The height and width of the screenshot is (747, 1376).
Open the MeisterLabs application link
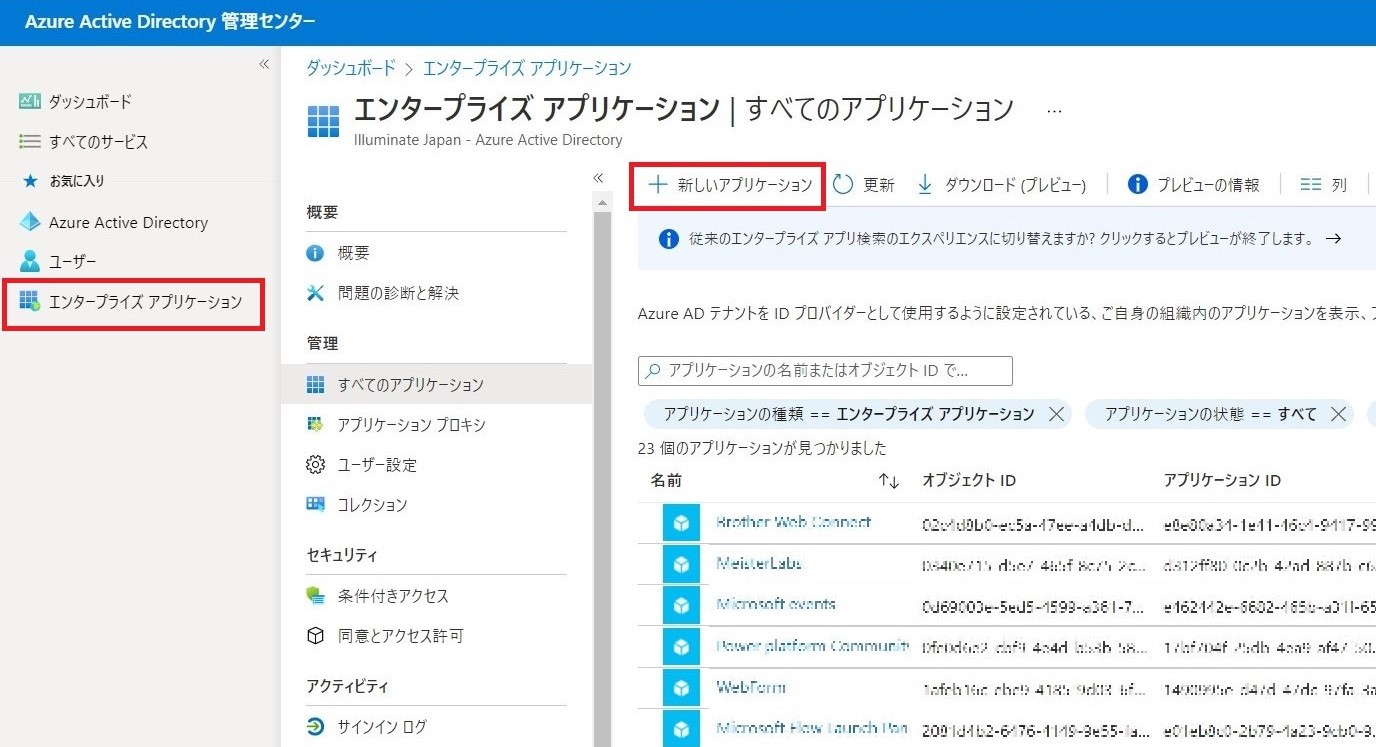[x=759, y=563]
